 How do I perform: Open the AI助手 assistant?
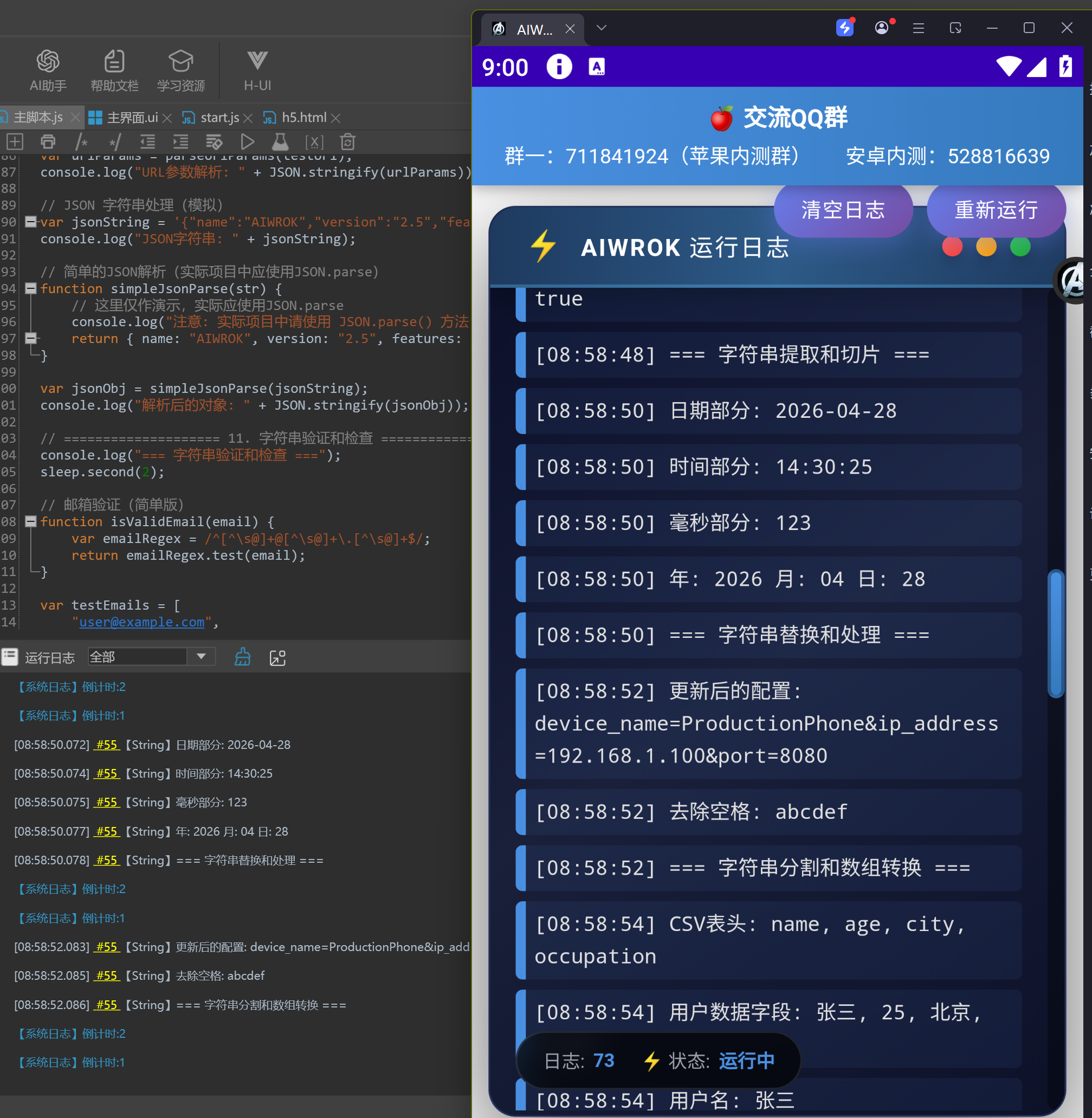(x=48, y=70)
